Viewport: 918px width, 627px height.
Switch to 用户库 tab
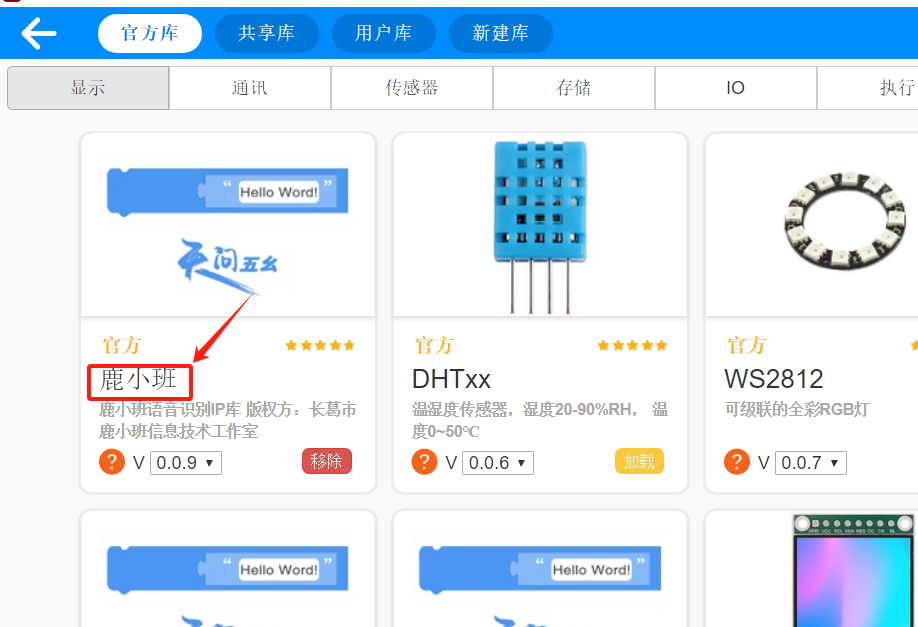(x=383, y=33)
